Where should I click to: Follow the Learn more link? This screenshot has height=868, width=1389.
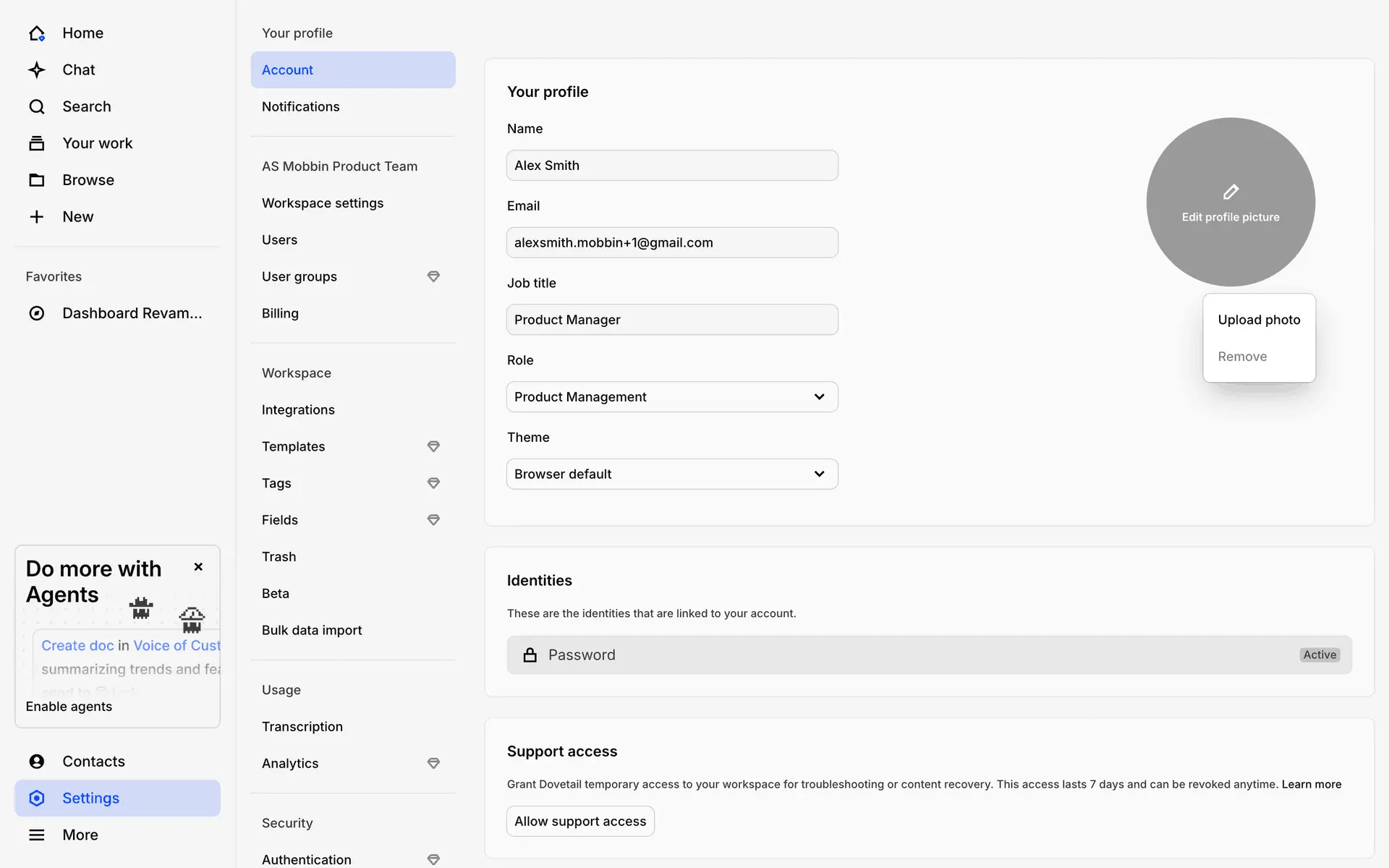[1311, 784]
